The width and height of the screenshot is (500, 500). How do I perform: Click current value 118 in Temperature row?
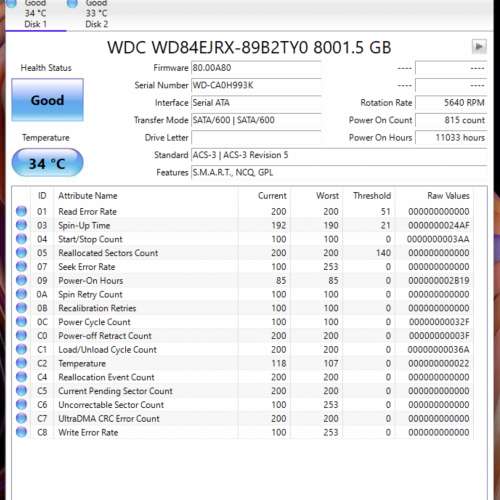(279, 363)
